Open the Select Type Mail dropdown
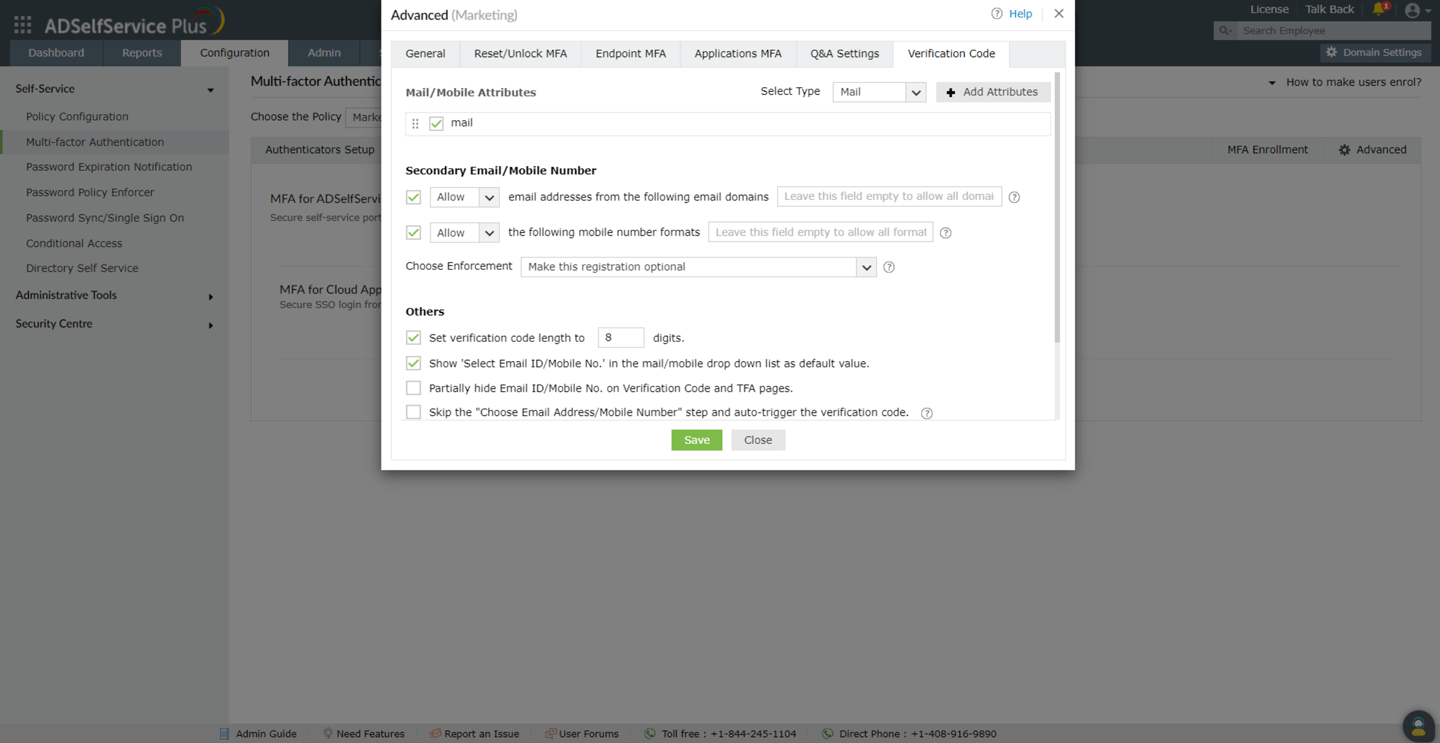 point(879,92)
